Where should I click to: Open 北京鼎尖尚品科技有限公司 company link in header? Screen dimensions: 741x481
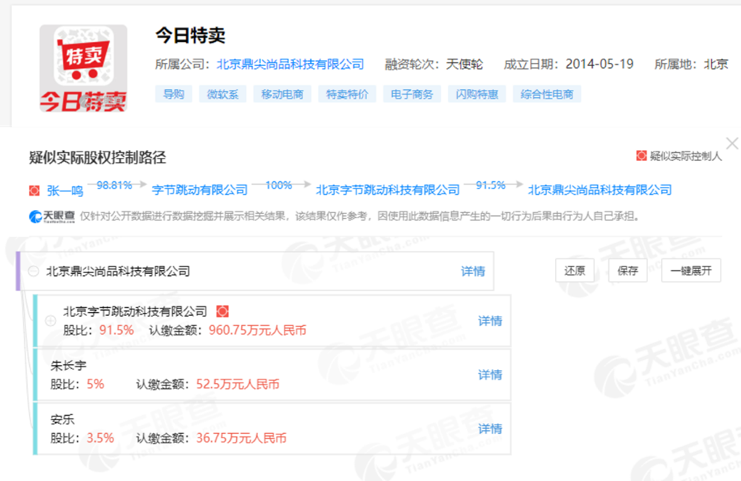pos(290,64)
